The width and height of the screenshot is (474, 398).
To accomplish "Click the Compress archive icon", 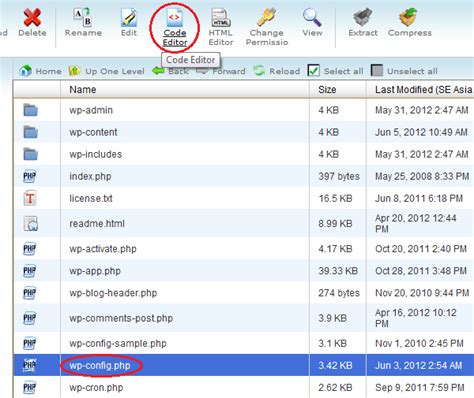I will point(409,17).
